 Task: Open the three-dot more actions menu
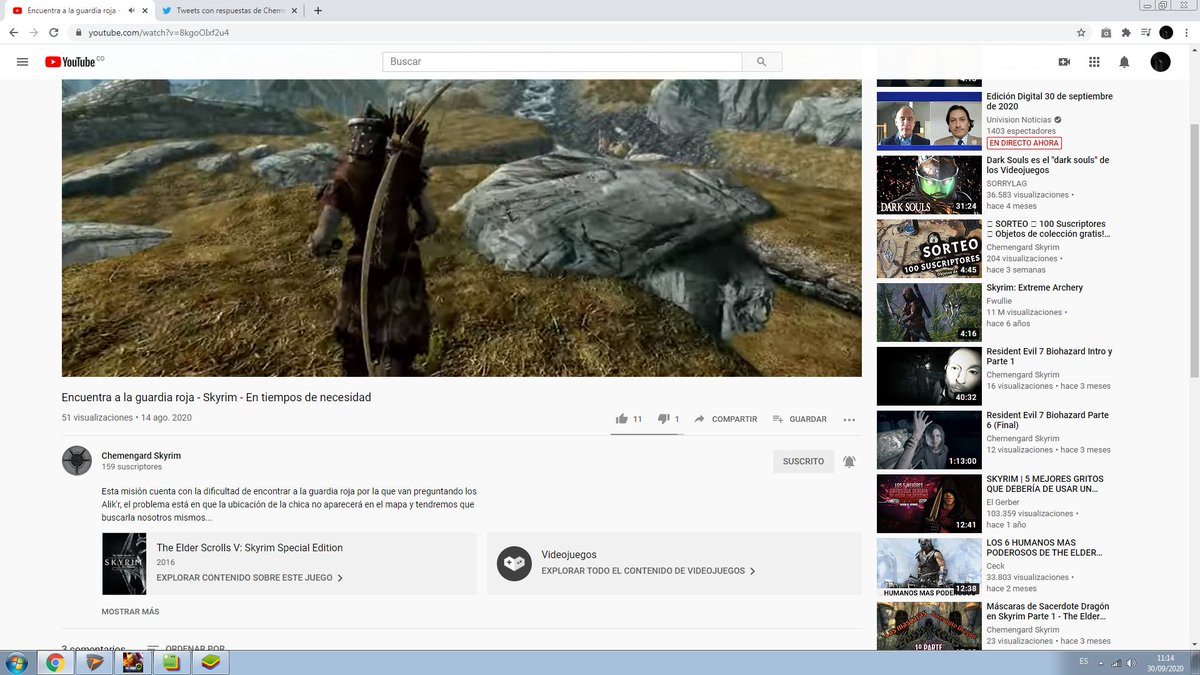coord(849,419)
